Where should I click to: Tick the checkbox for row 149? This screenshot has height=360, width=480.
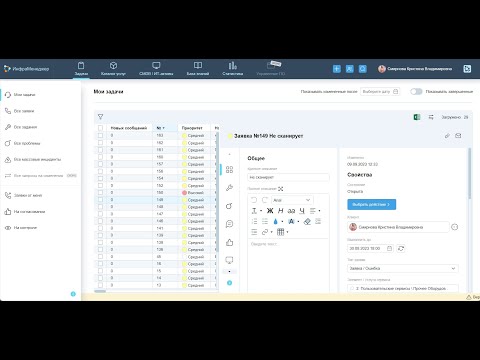[100, 200]
